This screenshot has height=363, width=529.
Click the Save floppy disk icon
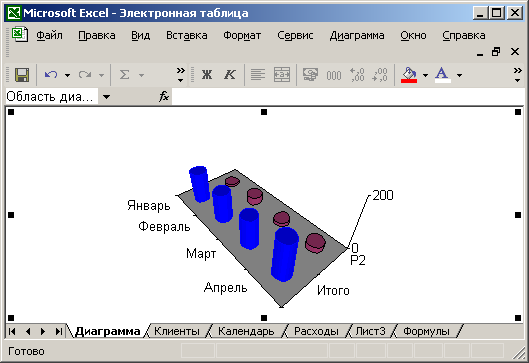click(x=22, y=75)
